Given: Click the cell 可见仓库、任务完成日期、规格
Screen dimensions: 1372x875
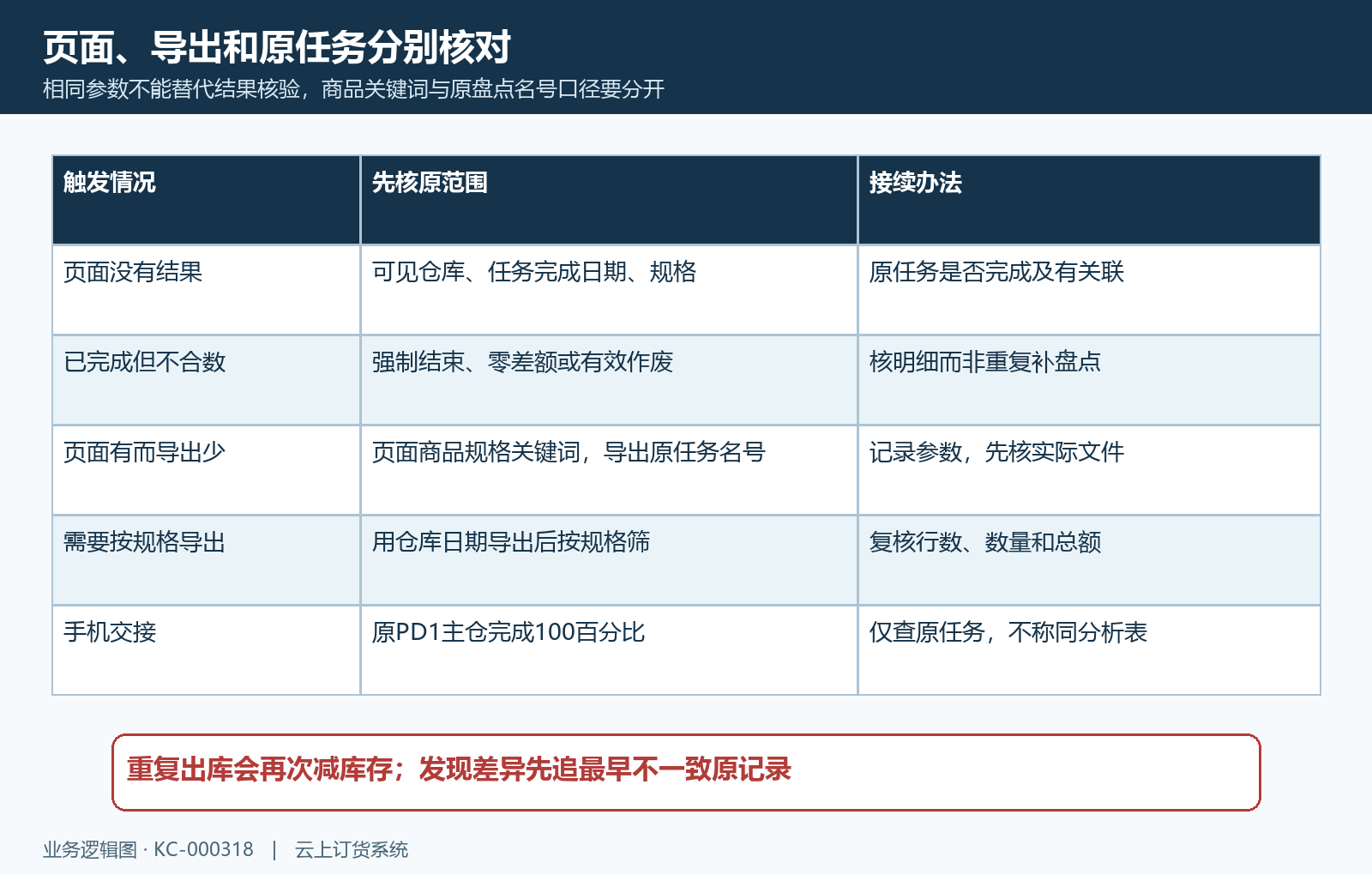Looking at the screenshot, I should point(609,290).
